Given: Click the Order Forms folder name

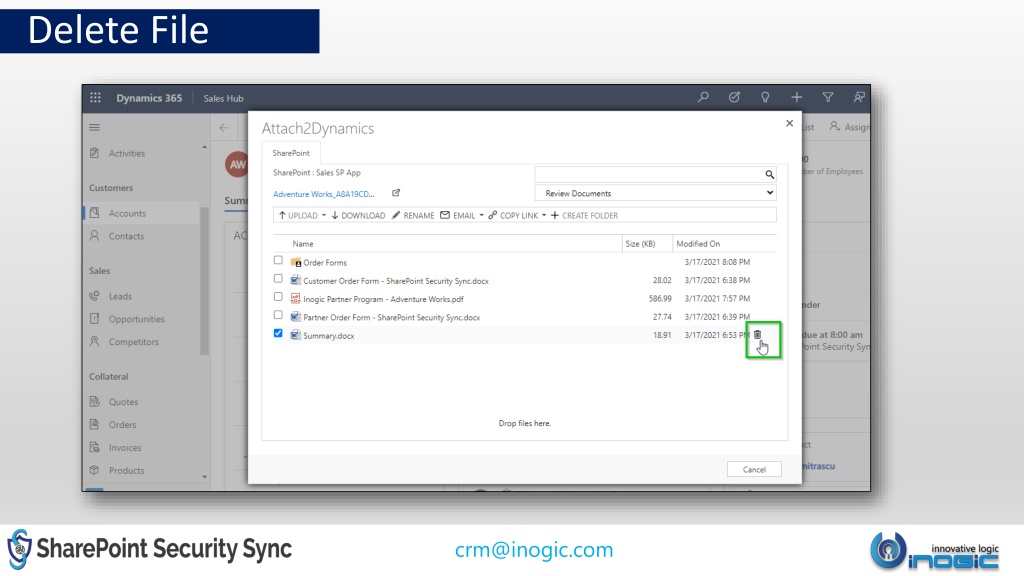Looking at the screenshot, I should (x=325, y=263).
